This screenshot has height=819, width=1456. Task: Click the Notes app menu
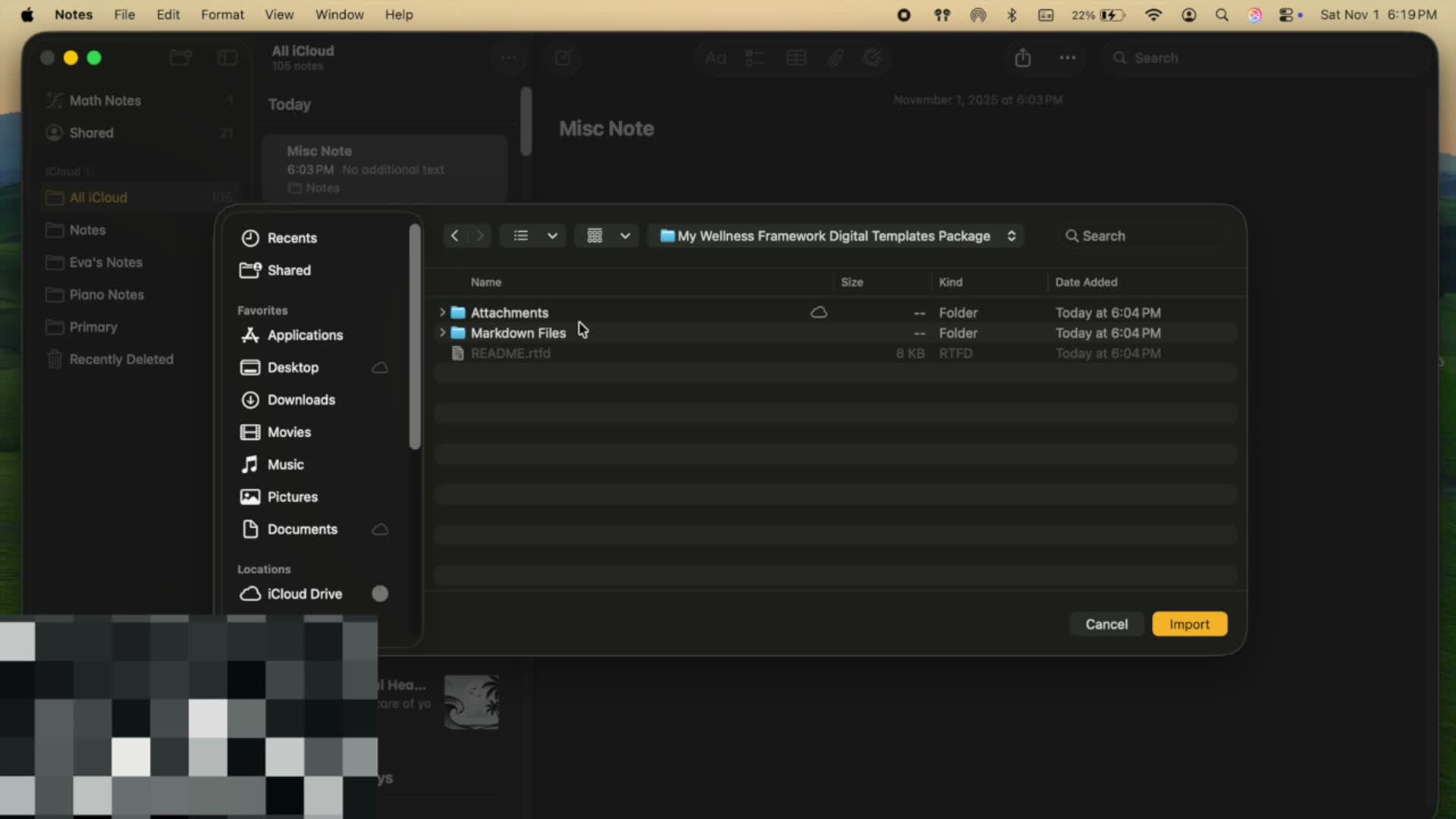click(74, 15)
